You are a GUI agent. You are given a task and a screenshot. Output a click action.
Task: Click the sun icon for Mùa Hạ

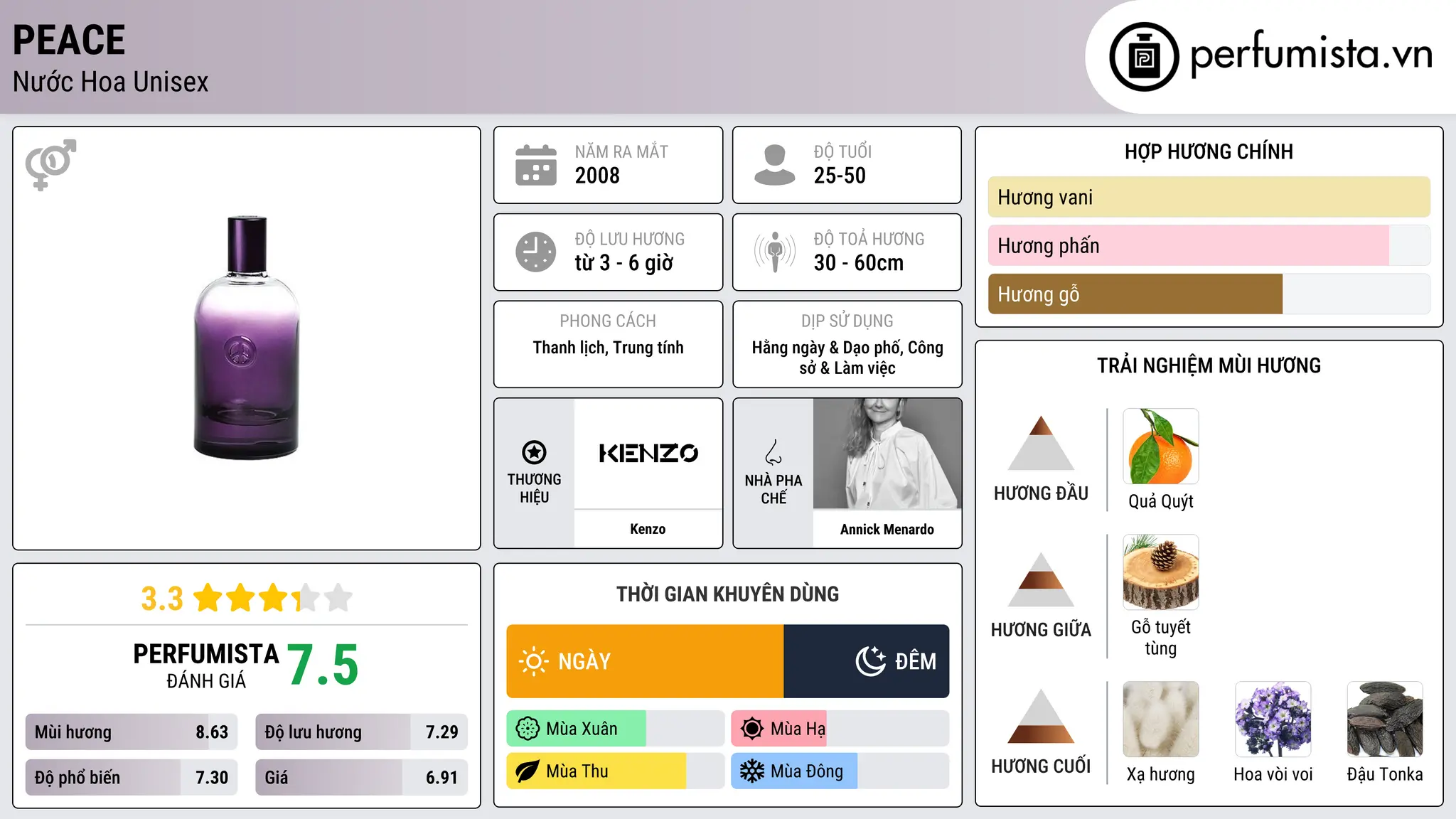click(x=751, y=729)
